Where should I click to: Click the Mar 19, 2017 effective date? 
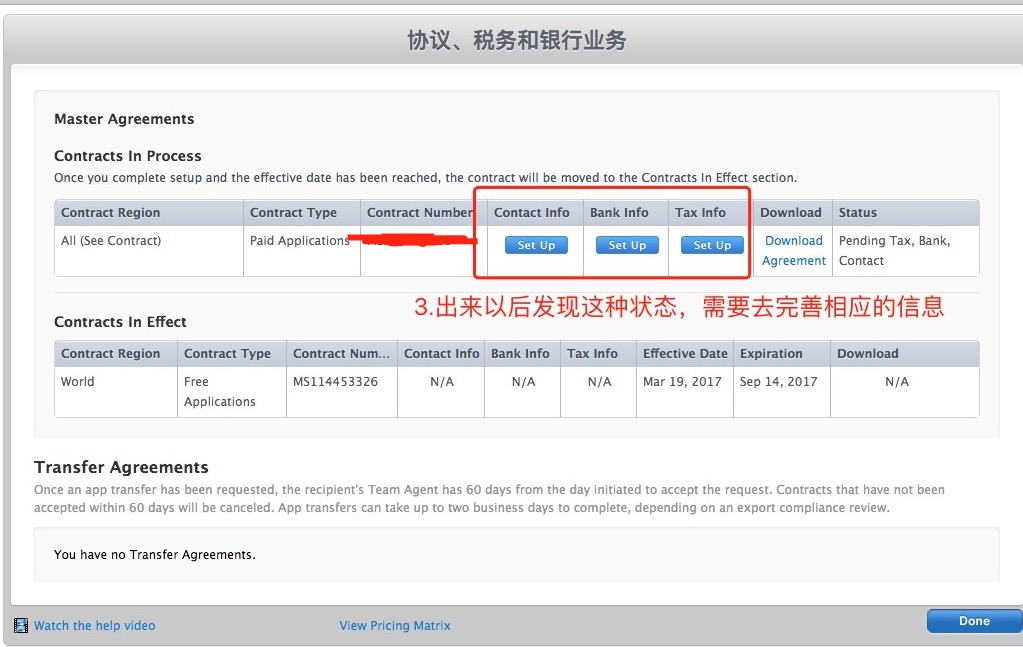(x=682, y=382)
